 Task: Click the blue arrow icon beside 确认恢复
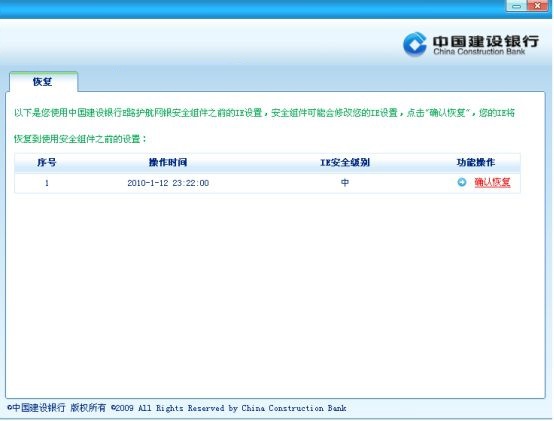tap(461, 182)
